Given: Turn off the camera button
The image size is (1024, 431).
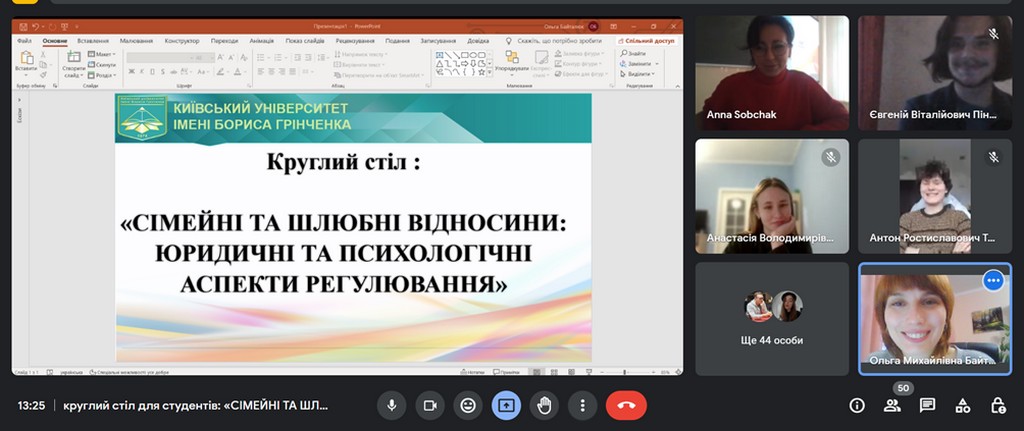Looking at the screenshot, I should (x=429, y=405).
